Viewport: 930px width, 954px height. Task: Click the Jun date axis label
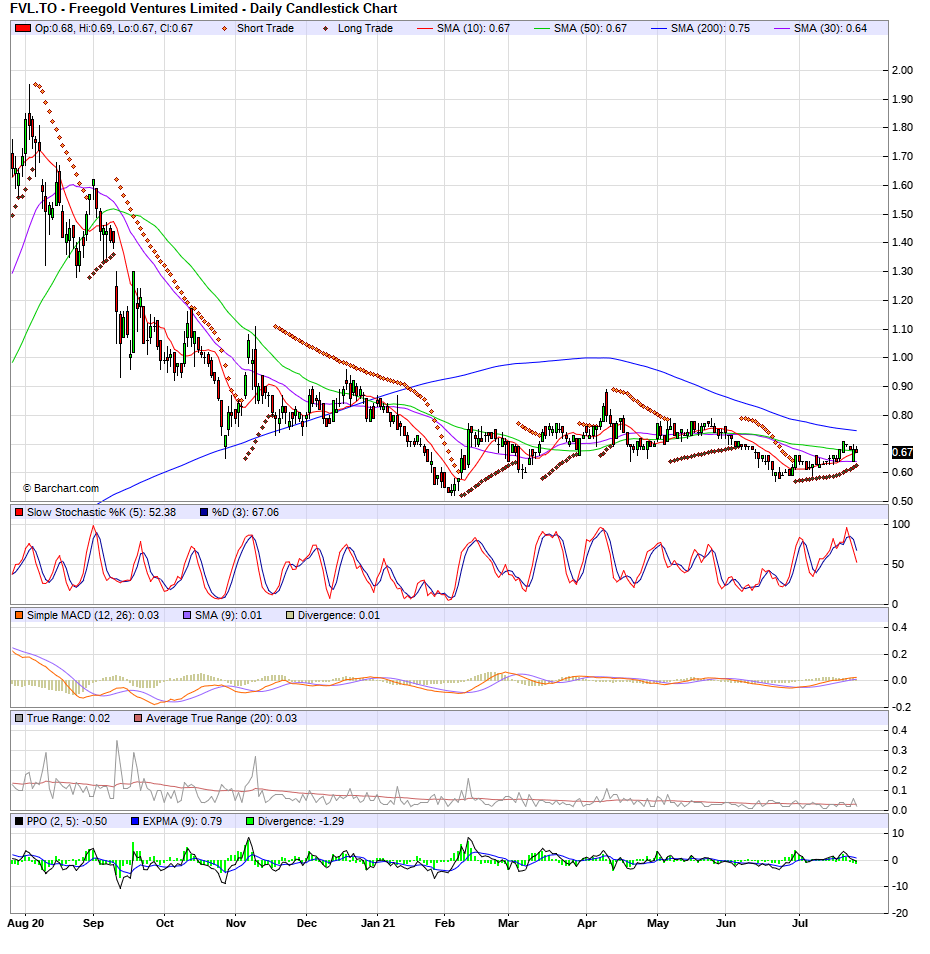pyautogui.click(x=726, y=923)
